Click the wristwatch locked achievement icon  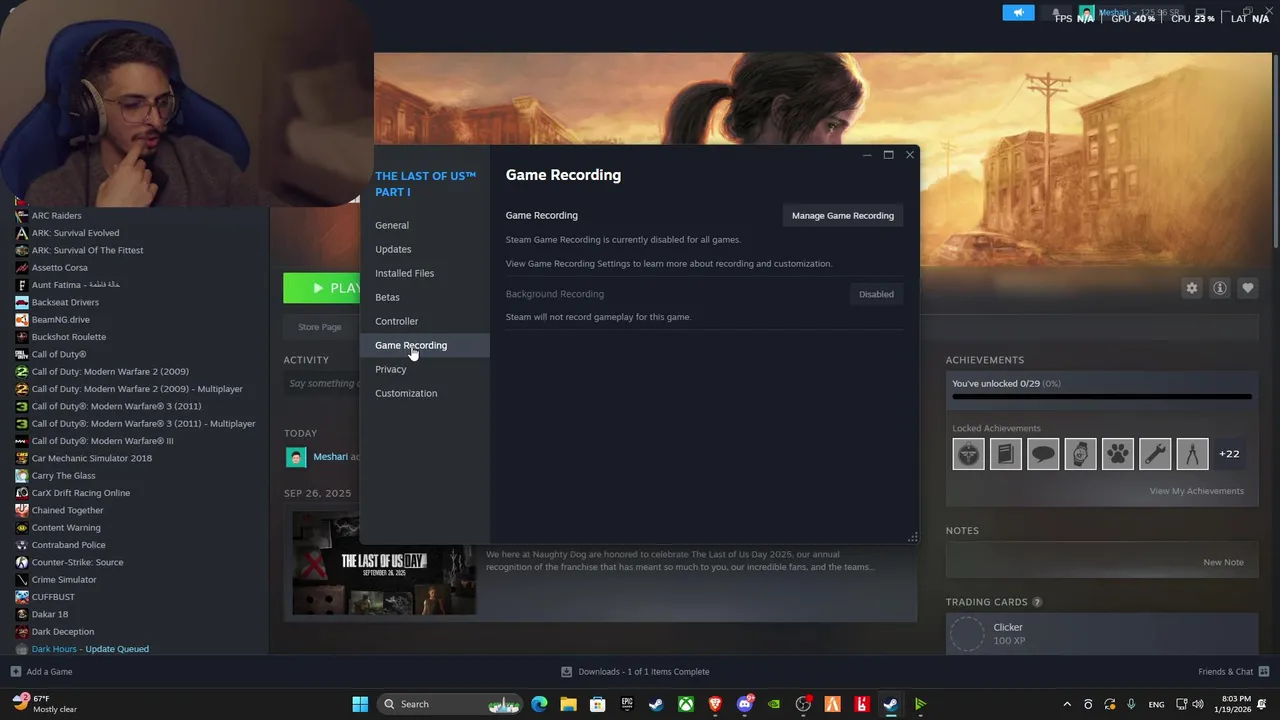[1080, 454]
